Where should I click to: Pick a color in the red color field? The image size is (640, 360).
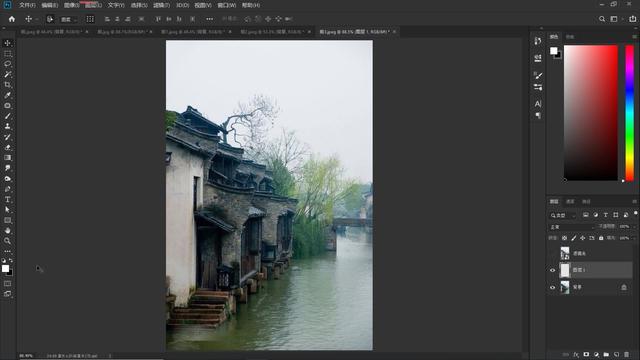591,113
